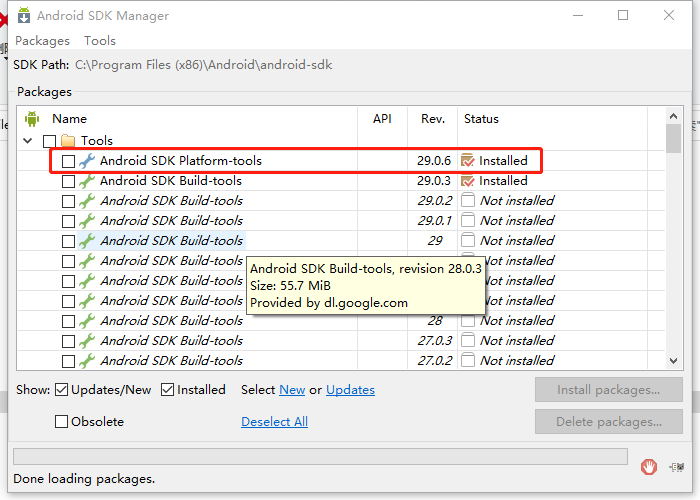Click the Tools folder icon
Screen dimensions: 700x500
68,141
